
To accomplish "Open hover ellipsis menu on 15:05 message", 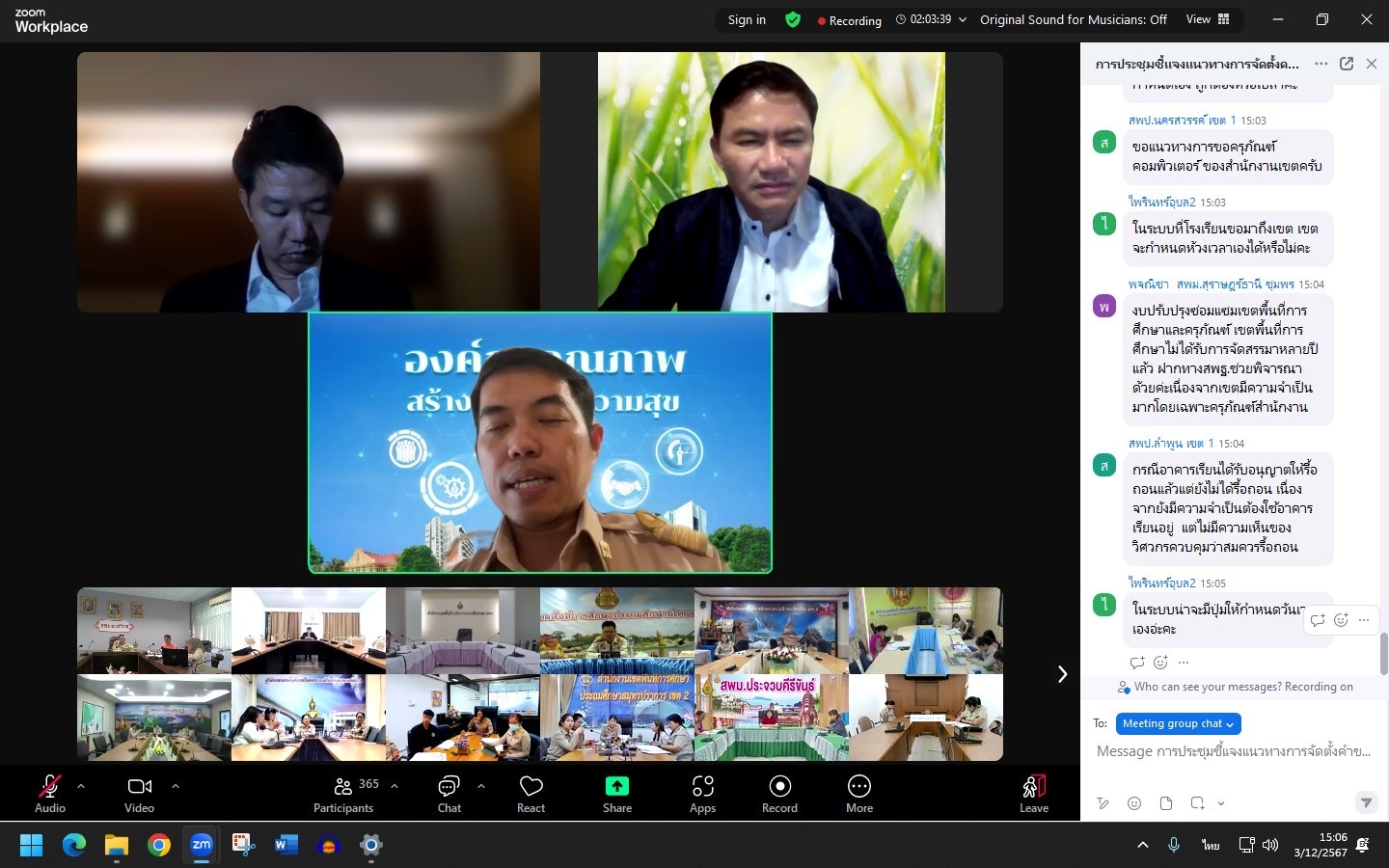I will pos(1364,620).
